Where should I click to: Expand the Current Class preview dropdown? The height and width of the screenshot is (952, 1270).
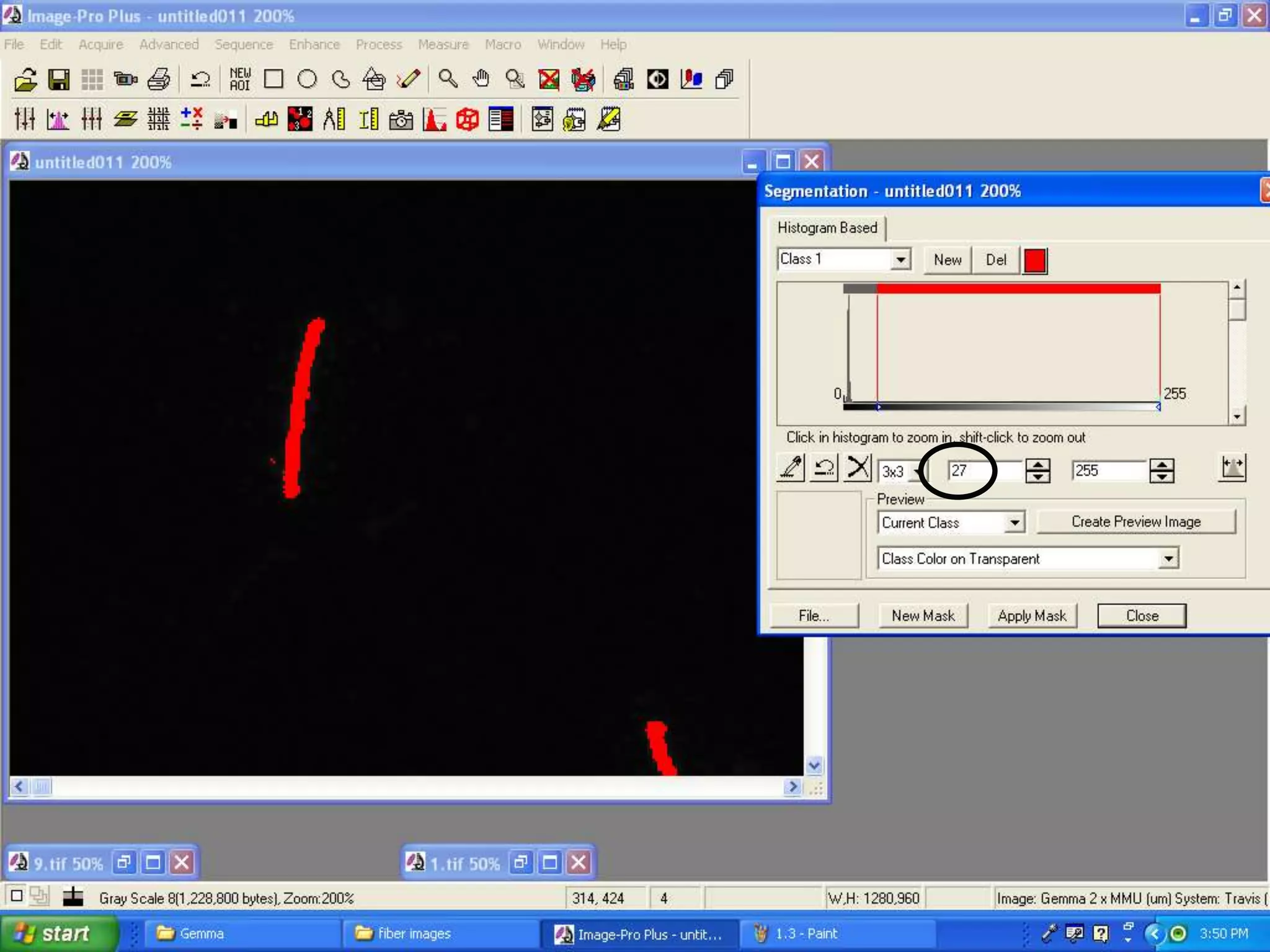(x=1014, y=522)
